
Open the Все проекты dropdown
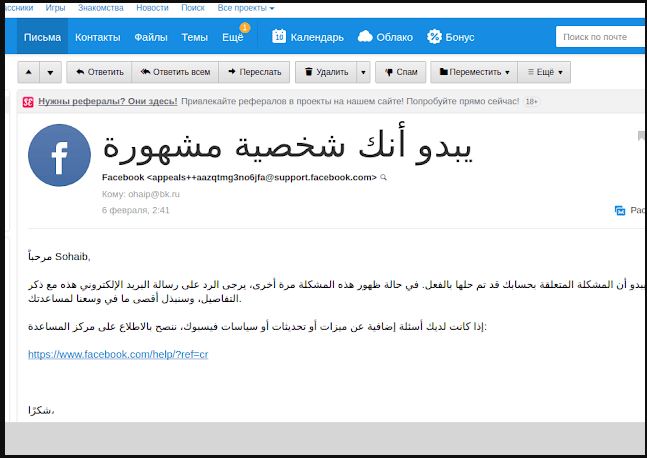point(246,8)
